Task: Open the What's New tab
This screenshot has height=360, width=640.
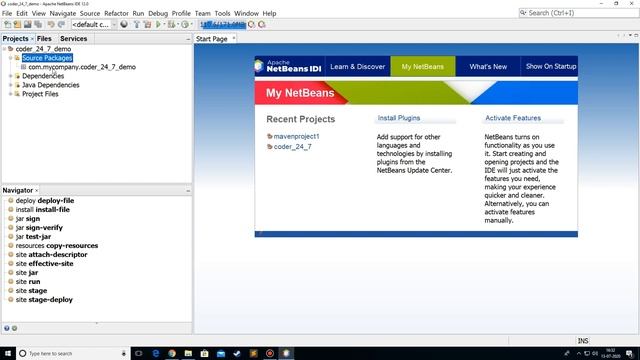Action: click(x=488, y=67)
